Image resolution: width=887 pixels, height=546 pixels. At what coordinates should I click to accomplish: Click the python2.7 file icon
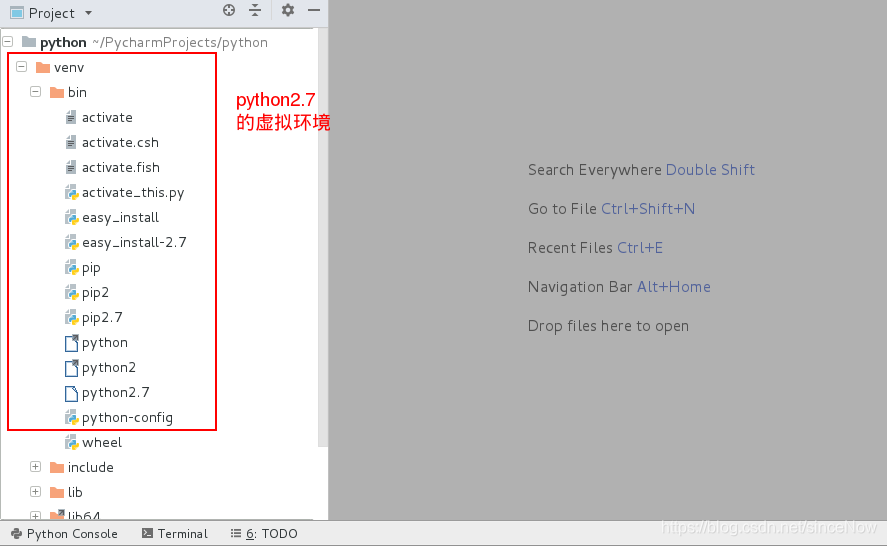point(71,393)
